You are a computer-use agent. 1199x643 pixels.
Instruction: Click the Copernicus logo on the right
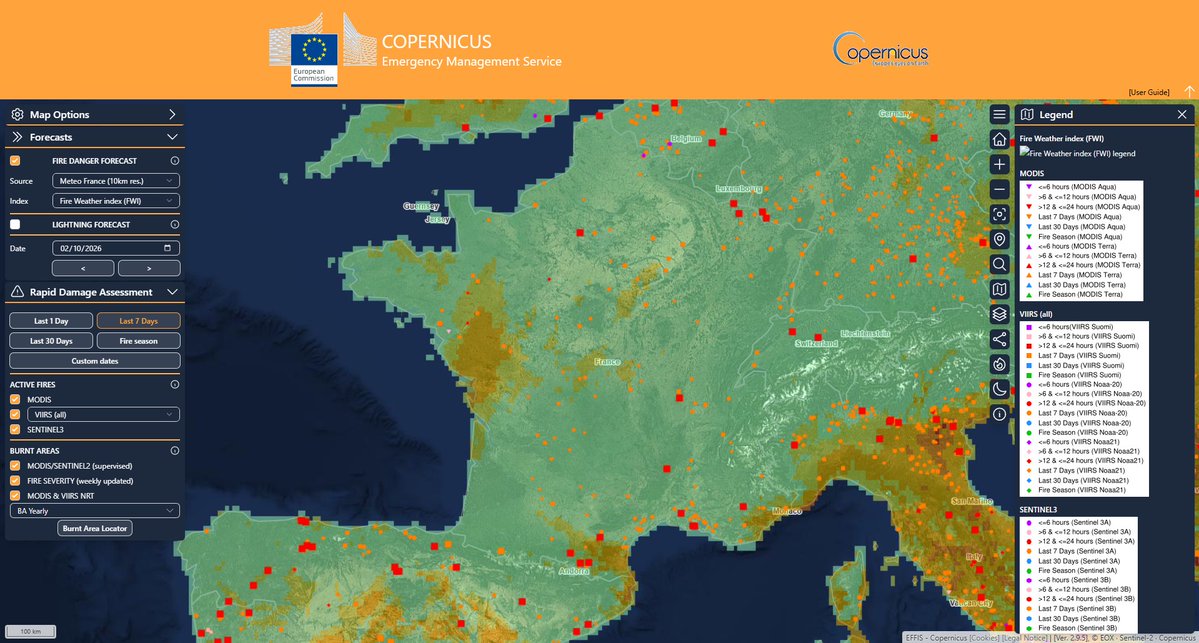pyautogui.click(x=880, y=49)
